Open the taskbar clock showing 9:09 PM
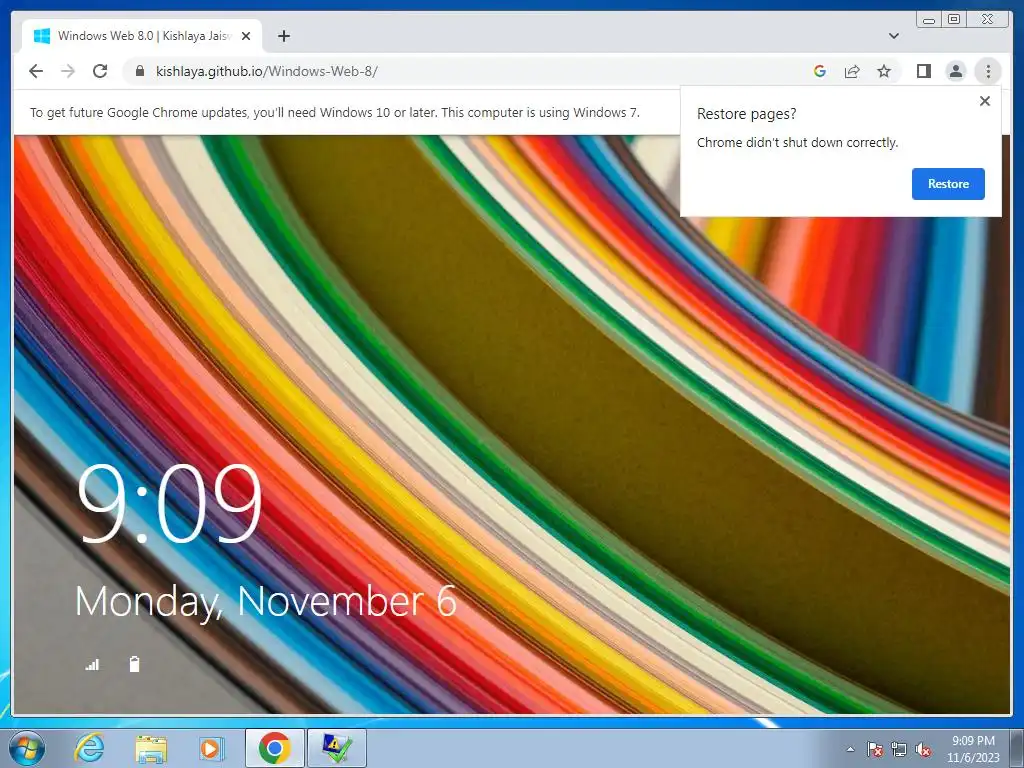The width and height of the screenshot is (1024, 768). 973,749
